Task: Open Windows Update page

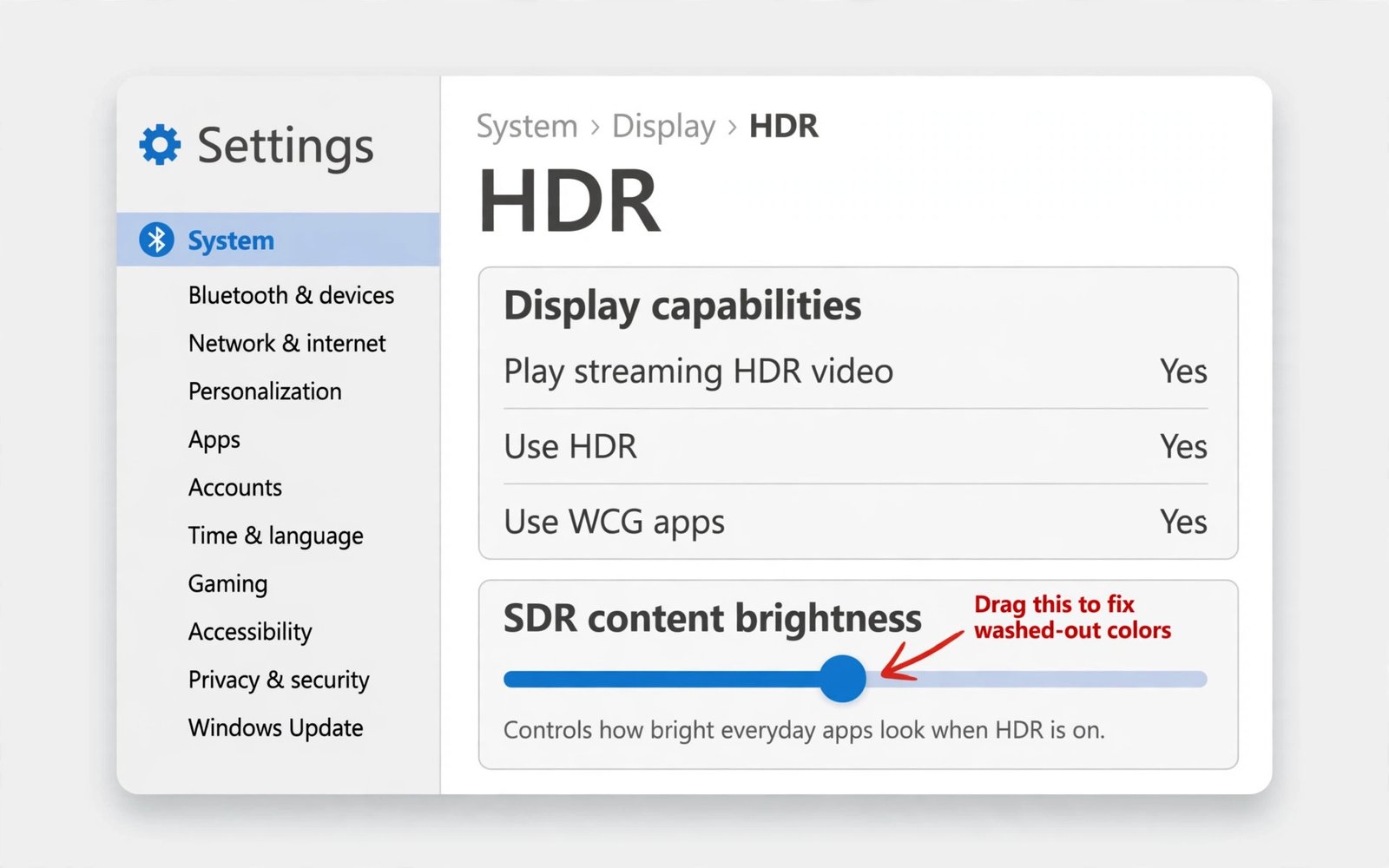Action: [276, 727]
